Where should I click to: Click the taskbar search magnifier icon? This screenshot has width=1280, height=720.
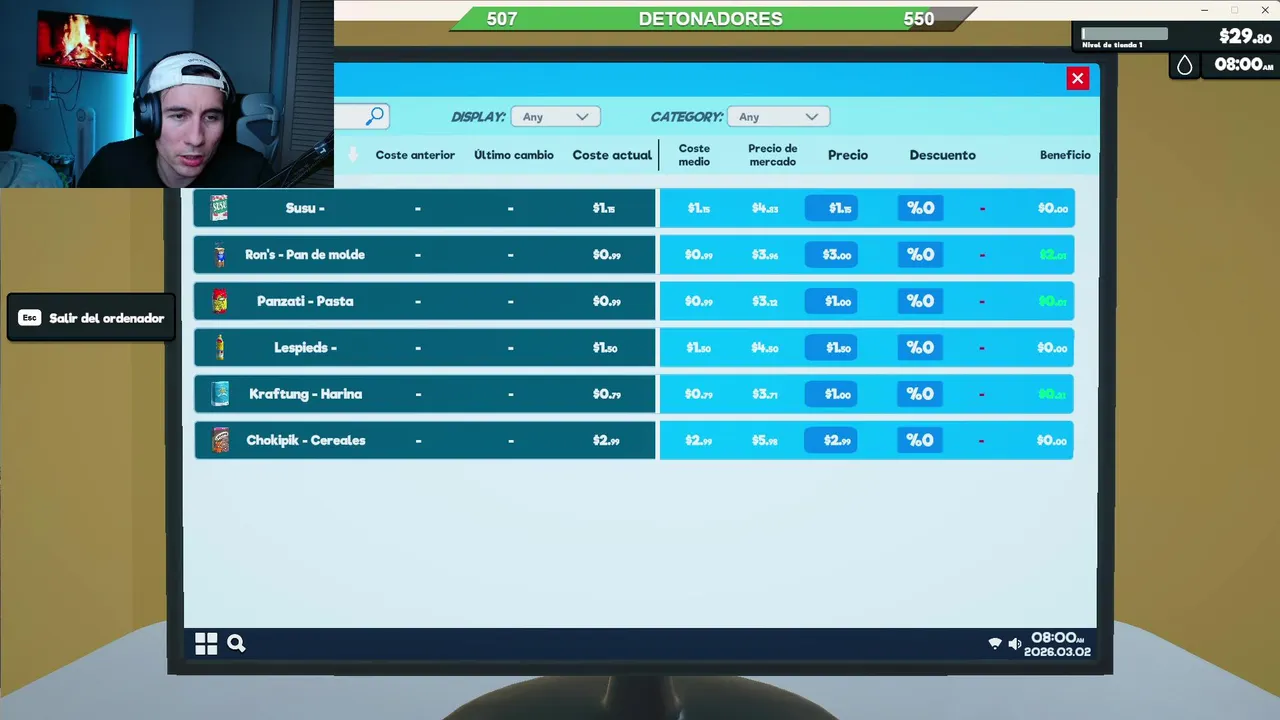(236, 643)
